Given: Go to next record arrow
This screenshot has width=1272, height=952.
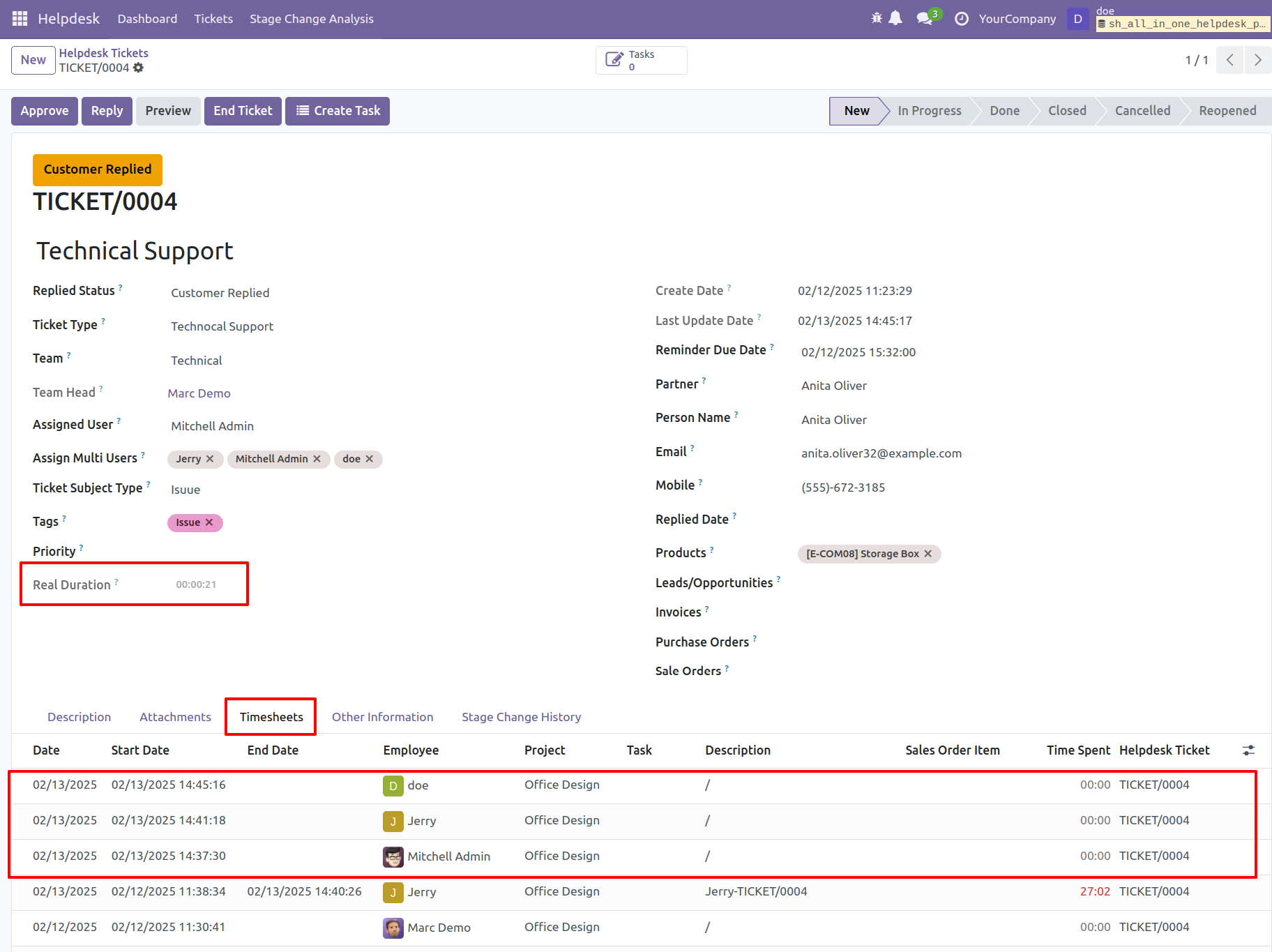Looking at the screenshot, I should click(x=1257, y=60).
